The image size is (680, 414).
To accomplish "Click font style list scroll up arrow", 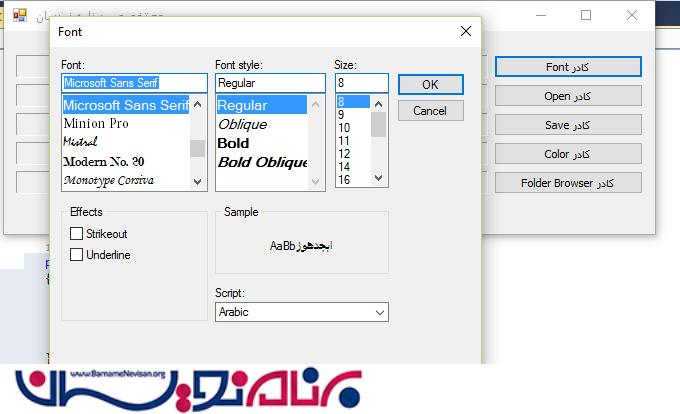I will point(316,104).
